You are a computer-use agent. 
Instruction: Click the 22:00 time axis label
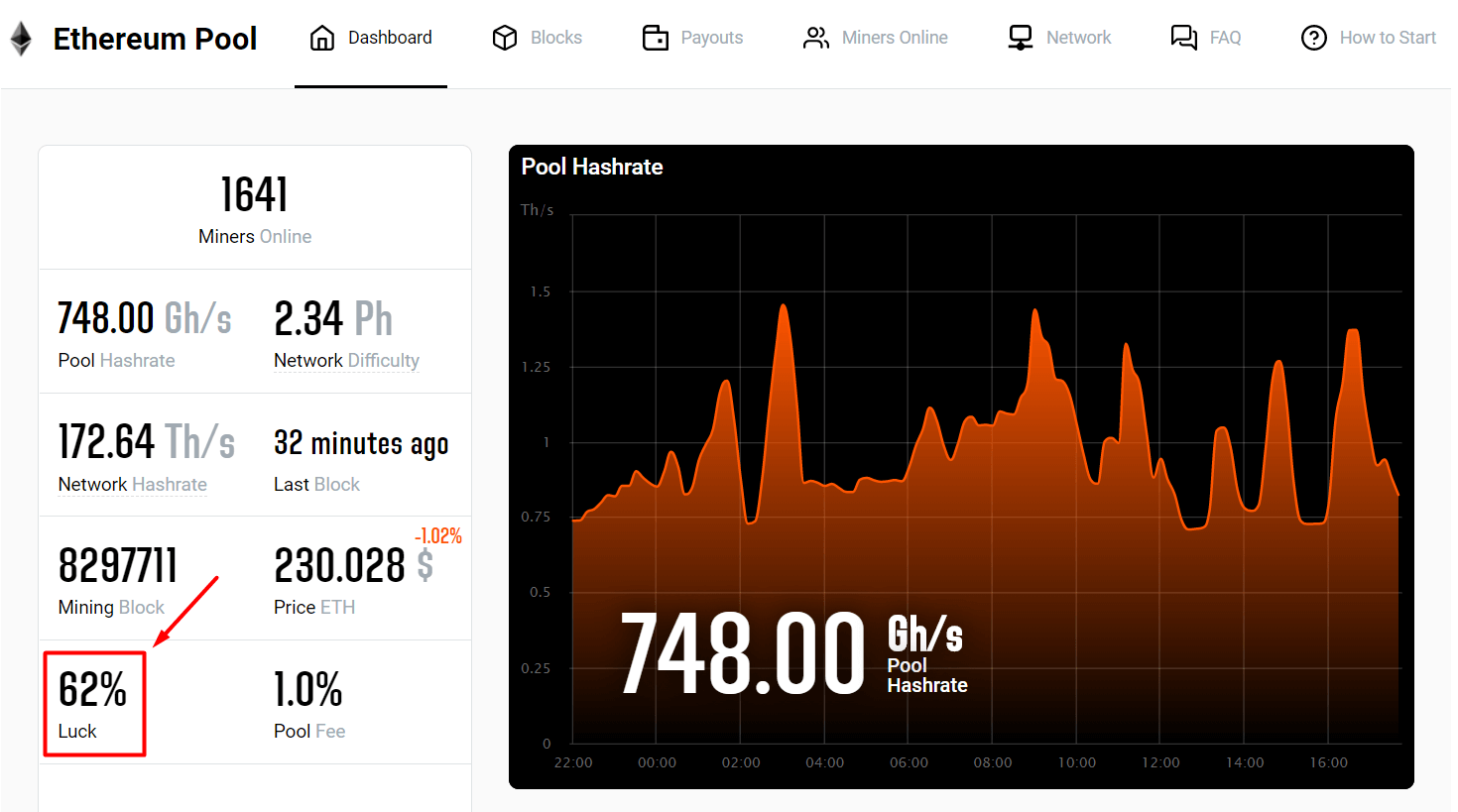click(x=573, y=762)
